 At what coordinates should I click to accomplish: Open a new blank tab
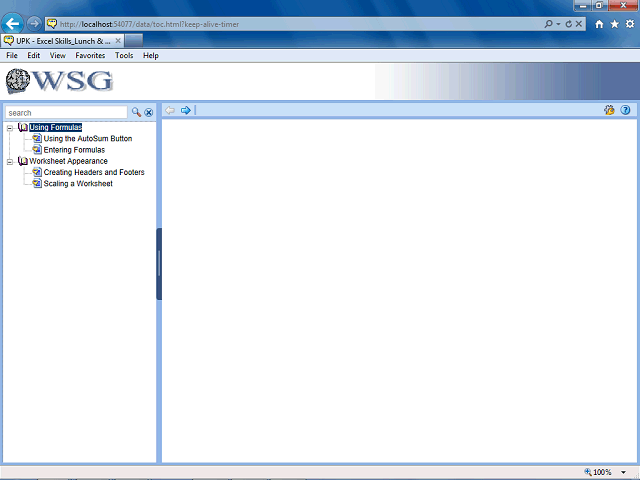tap(133, 41)
